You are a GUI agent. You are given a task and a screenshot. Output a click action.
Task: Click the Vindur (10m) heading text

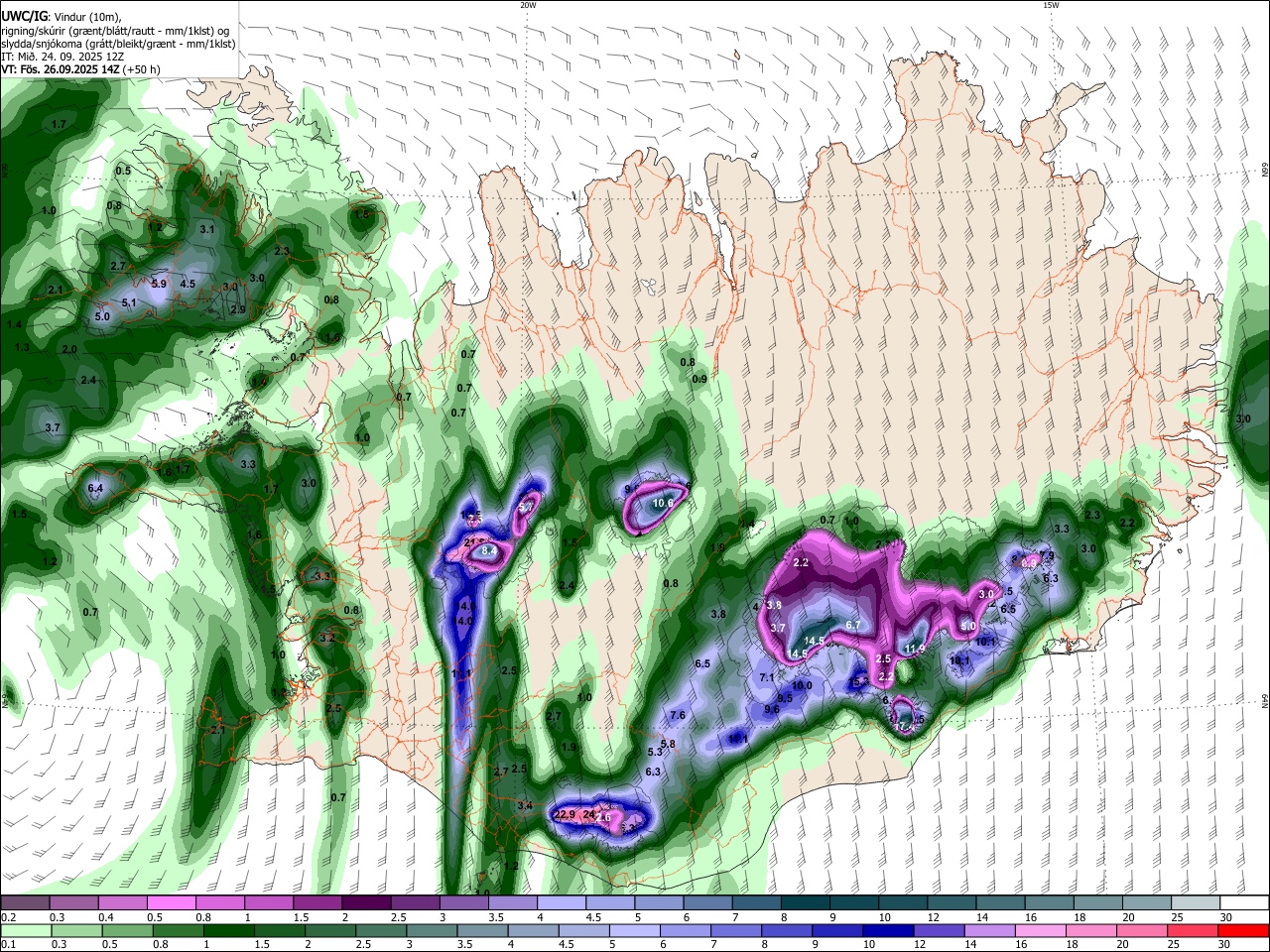(86, 18)
